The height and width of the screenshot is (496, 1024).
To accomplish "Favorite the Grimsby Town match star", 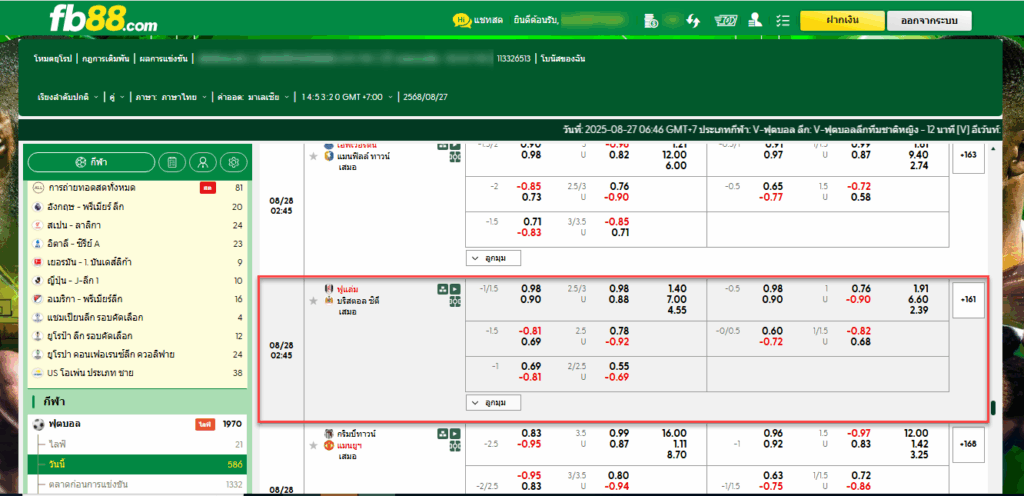I will pyautogui.click(x=313, y=445).
